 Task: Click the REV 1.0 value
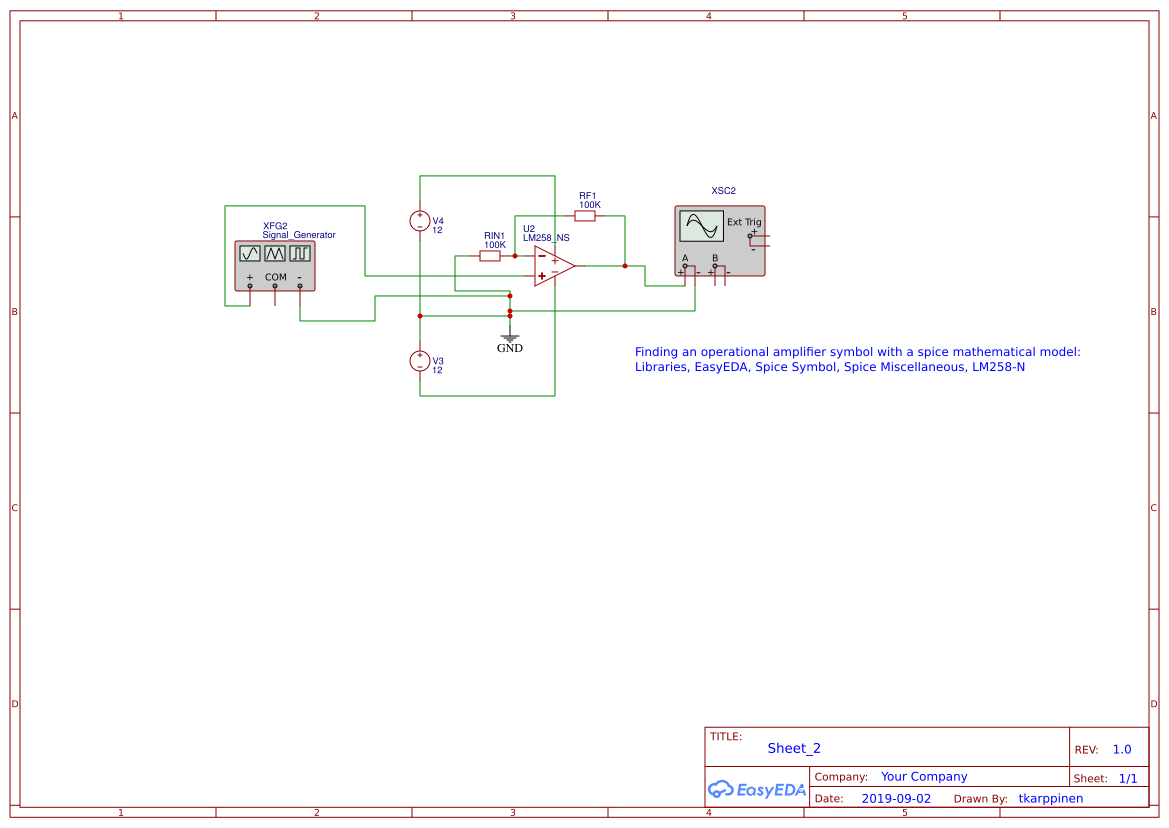(x=1121, y=748)
